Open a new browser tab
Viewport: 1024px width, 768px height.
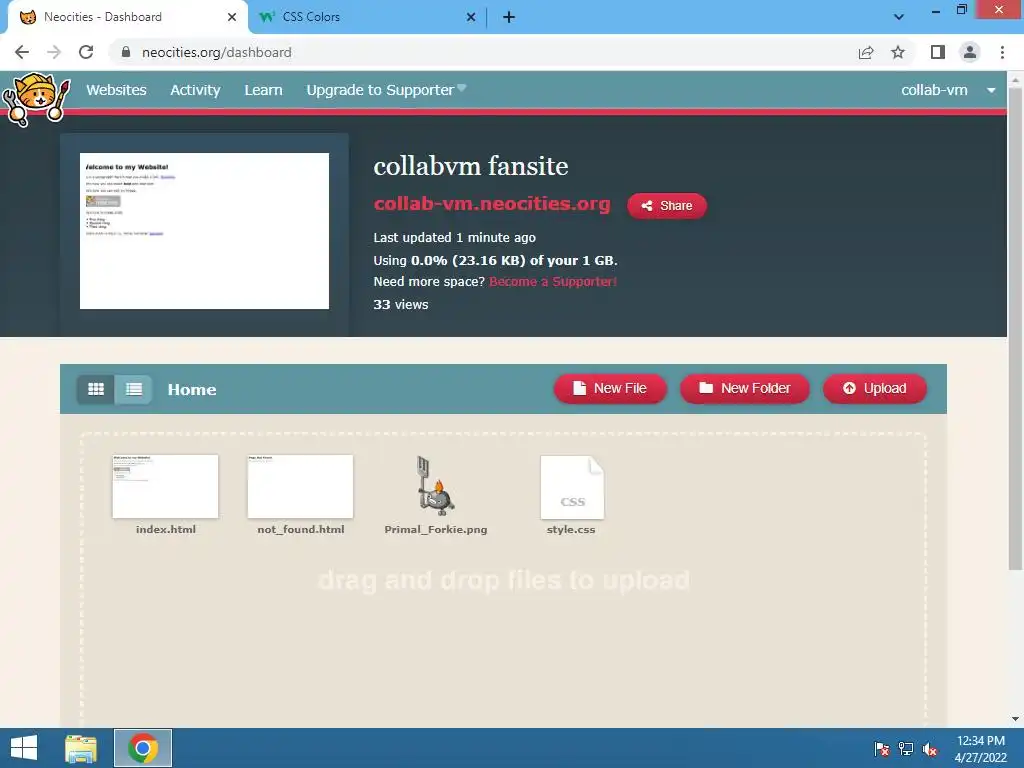click(x=509, y=18)
